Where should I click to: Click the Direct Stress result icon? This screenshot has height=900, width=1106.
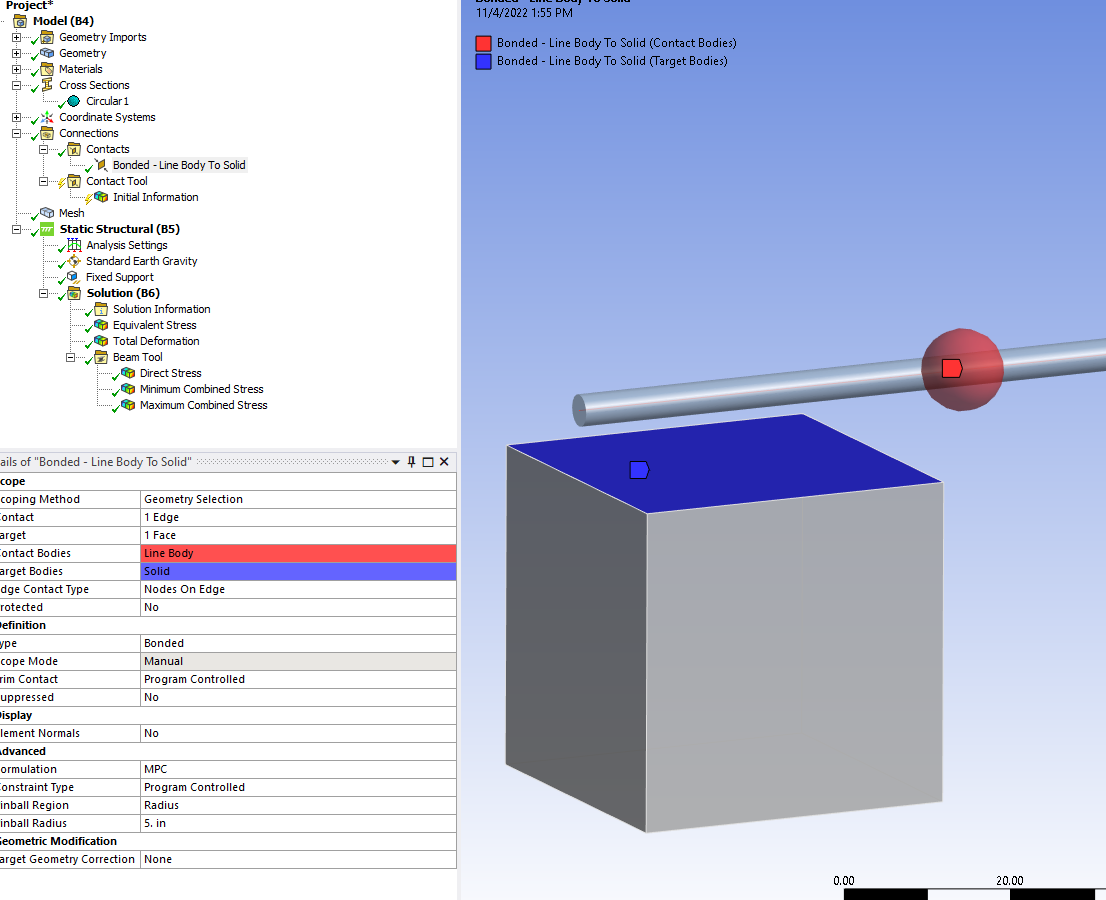click(x=128, y=373)
